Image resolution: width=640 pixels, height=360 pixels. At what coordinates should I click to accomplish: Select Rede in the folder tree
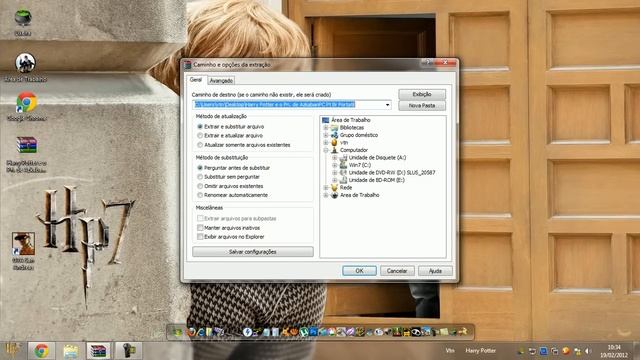coord(346,188)
